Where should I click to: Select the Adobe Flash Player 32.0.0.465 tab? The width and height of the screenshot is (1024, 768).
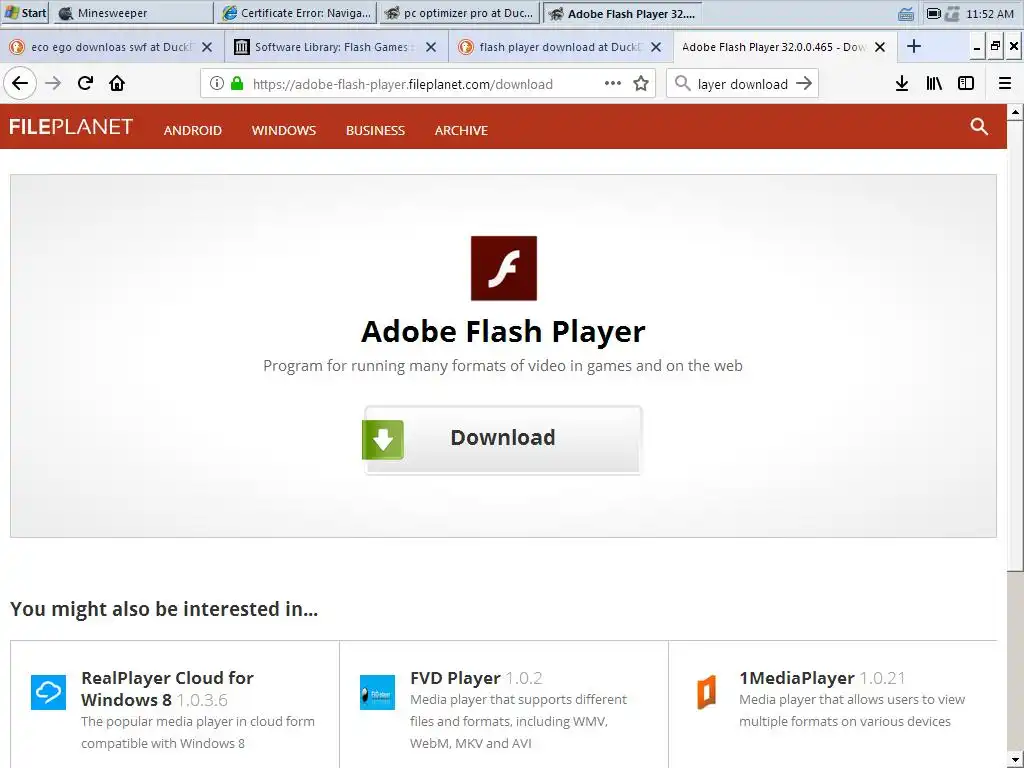pos(784,47)
